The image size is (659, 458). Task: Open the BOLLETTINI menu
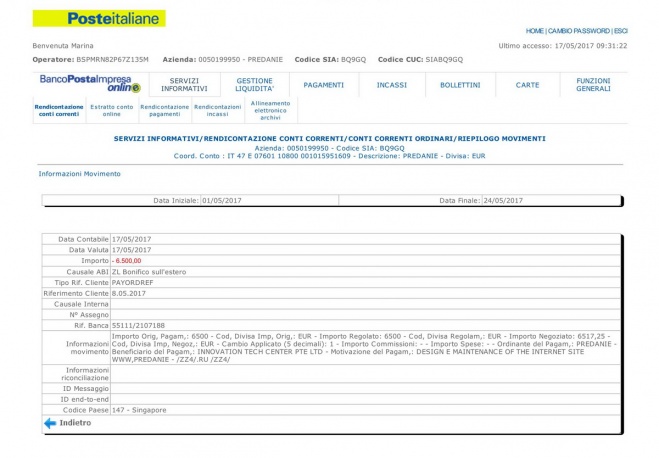(x=459, y=85)
